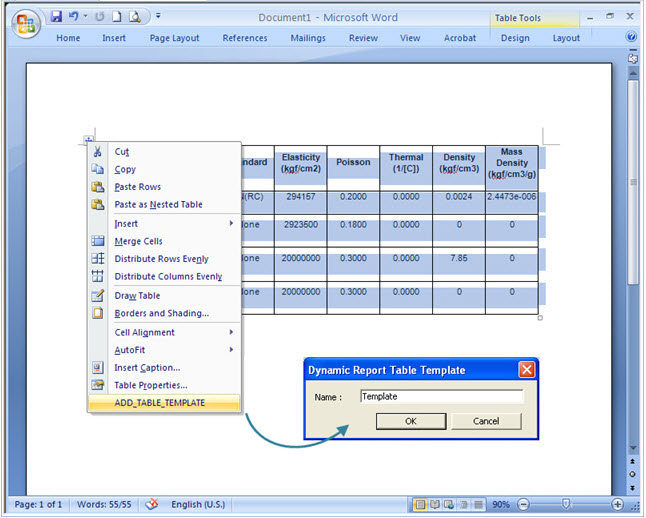Switch to Web Layout view

click(448, 504)
